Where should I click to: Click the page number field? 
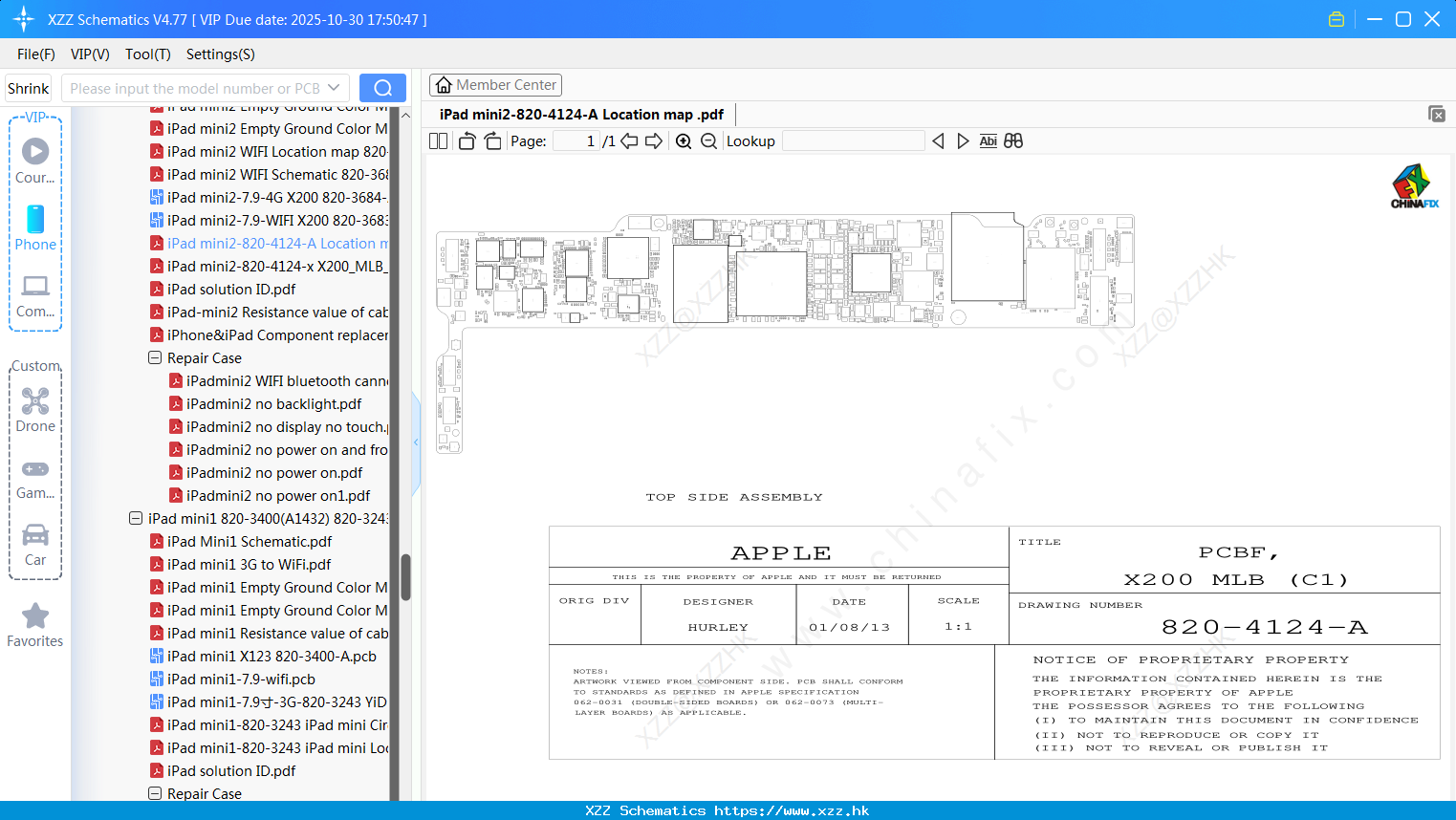[x=576, y=141]
